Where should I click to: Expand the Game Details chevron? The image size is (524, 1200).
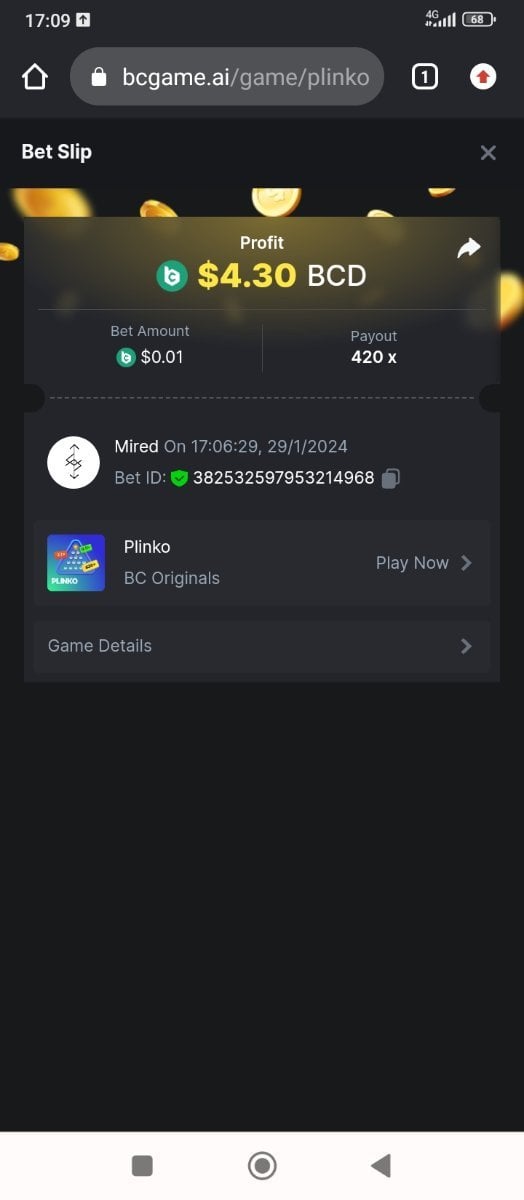pyautogui.click(x=466, y=646)
